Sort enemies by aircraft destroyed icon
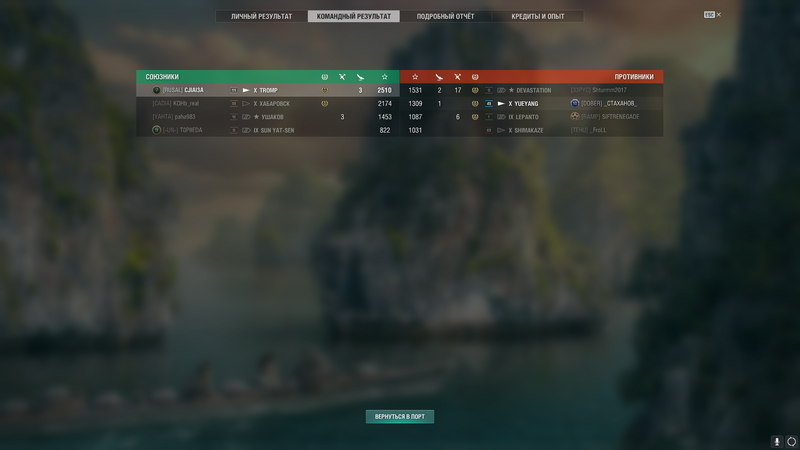Viewport: 800px width, 450px height. (x=439, y=77)
